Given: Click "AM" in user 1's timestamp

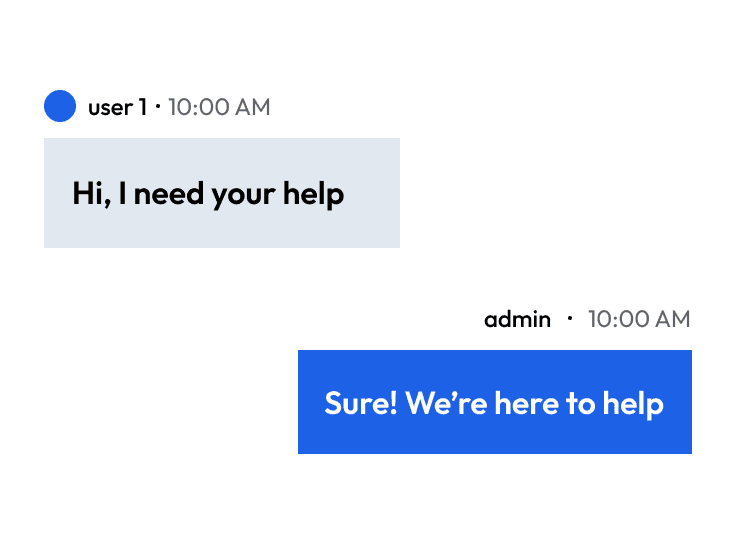Looking at the screenshot, I should point(251,107).
